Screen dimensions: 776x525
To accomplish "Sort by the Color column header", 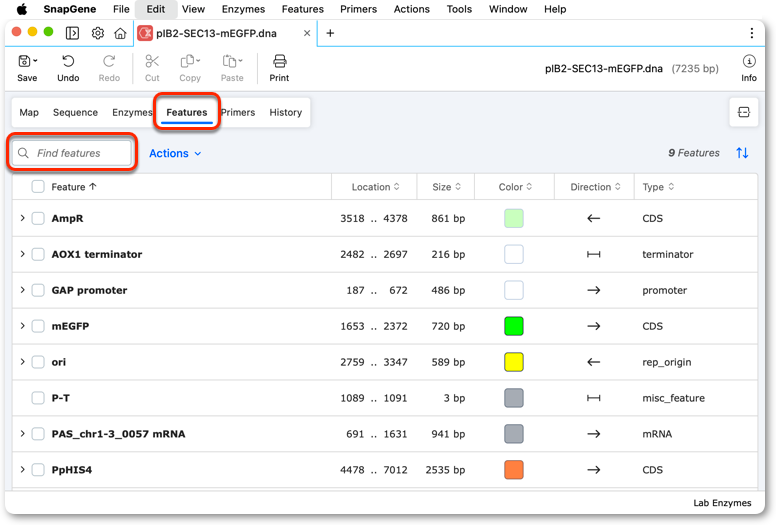I will 515,187.
